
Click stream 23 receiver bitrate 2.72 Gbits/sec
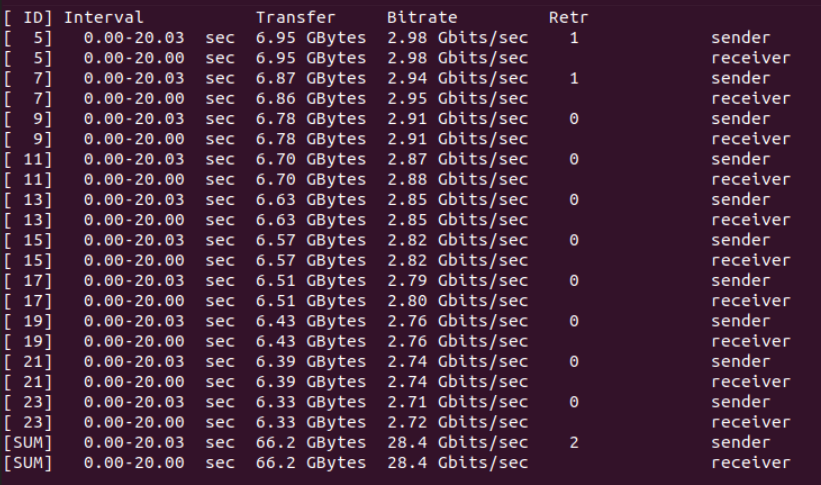tap(458, 422)
